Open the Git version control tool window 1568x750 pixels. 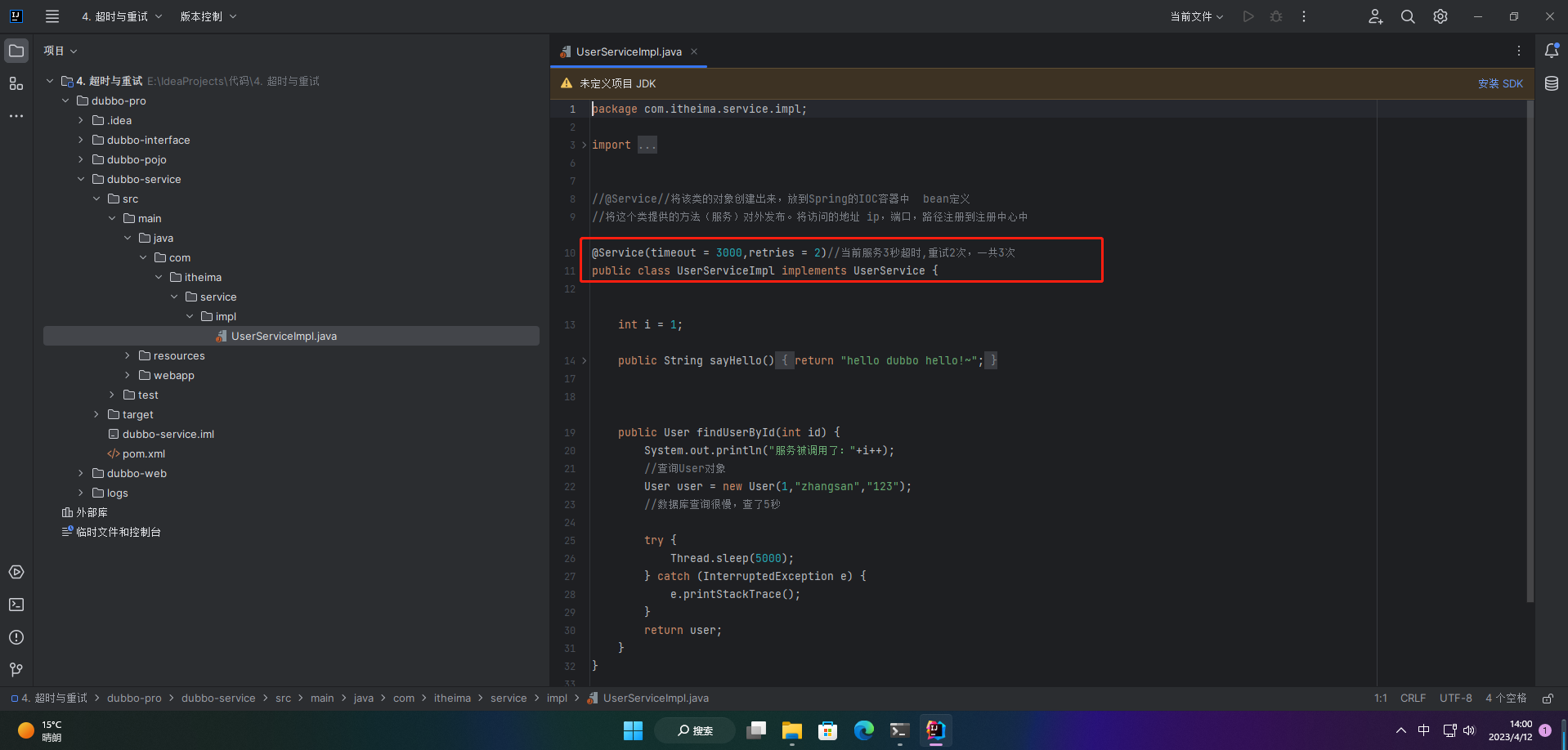tap(16, 670)
